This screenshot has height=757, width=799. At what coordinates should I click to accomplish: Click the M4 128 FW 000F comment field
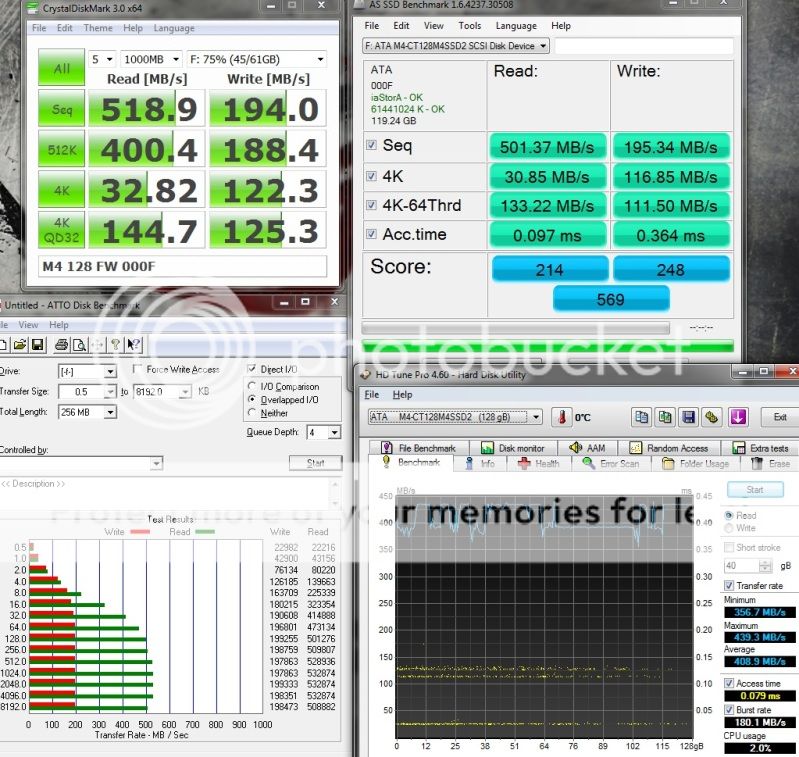(182, 267)
